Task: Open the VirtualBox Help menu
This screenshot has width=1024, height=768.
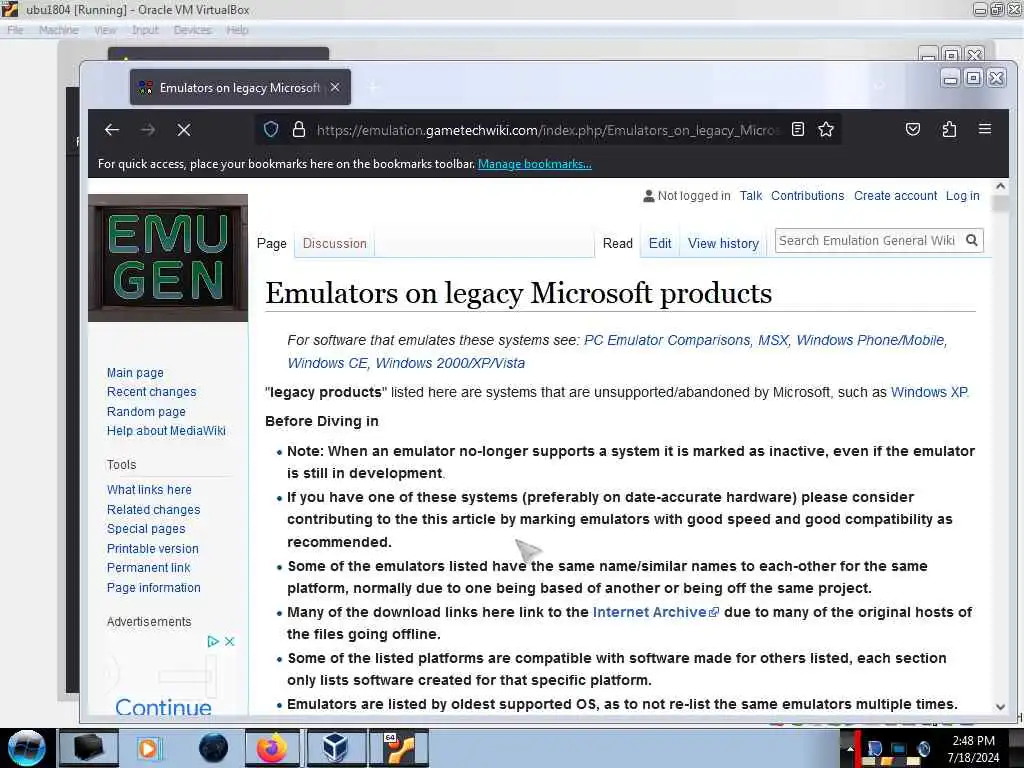Action: [237, 30]
